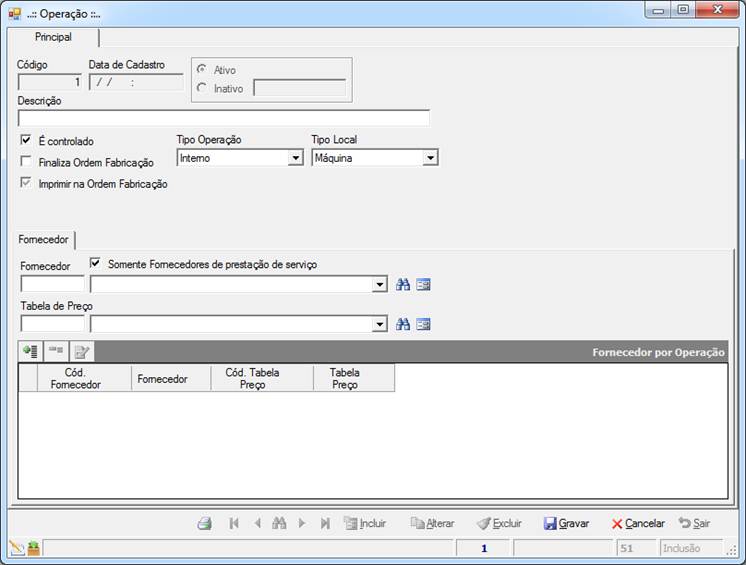The width and height of the screenshot is (746, 565).
Task: Expand the Fornecedor name dropdown
Action: [379, 285]
